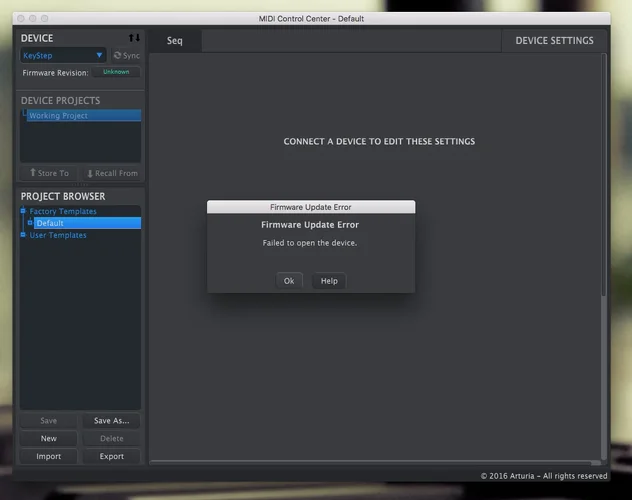Click the Firmware Revision label

55,73
